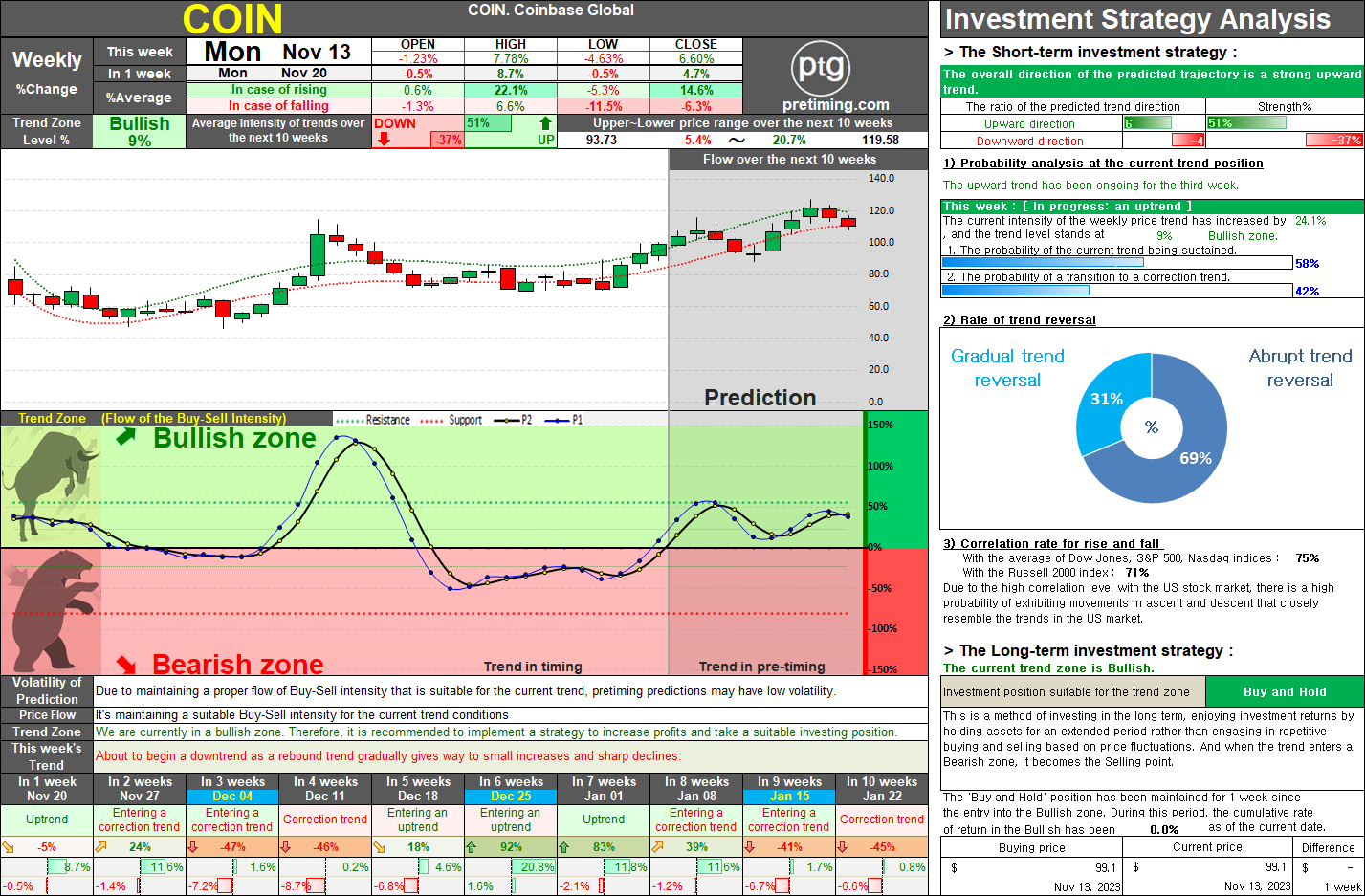Click the 'Buying price' column header

pyautogui.click(x=1031, y=847)
